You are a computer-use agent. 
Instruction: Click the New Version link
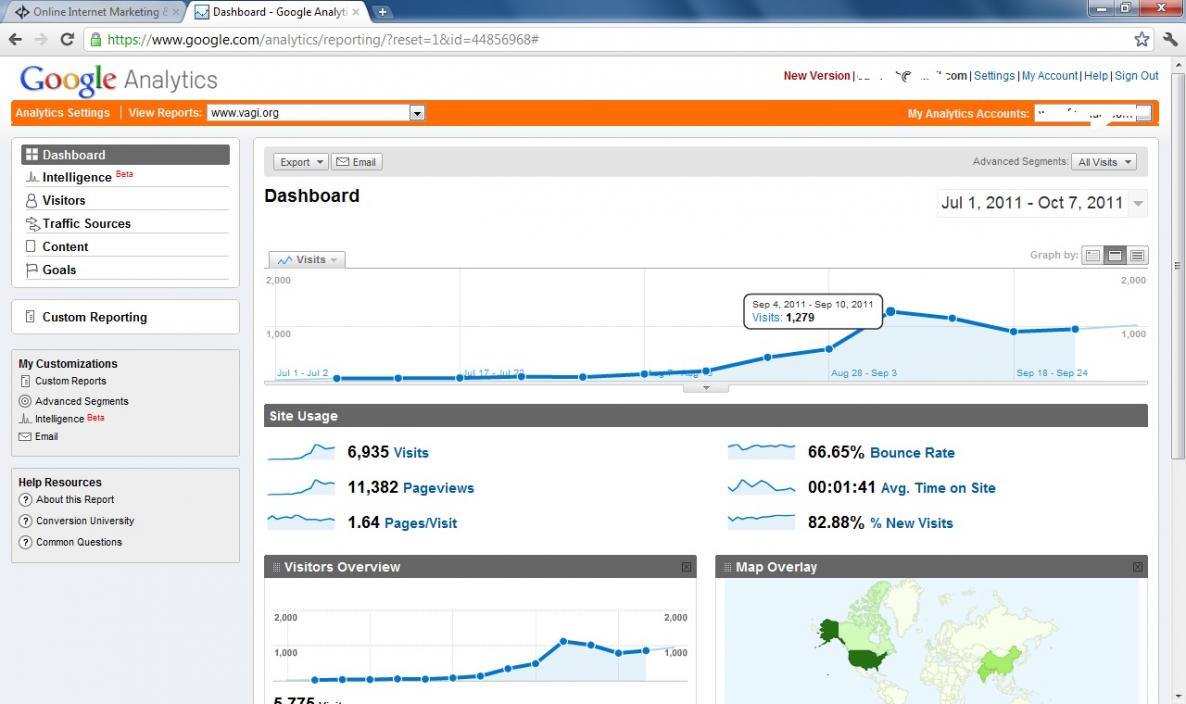click(817, 76)
